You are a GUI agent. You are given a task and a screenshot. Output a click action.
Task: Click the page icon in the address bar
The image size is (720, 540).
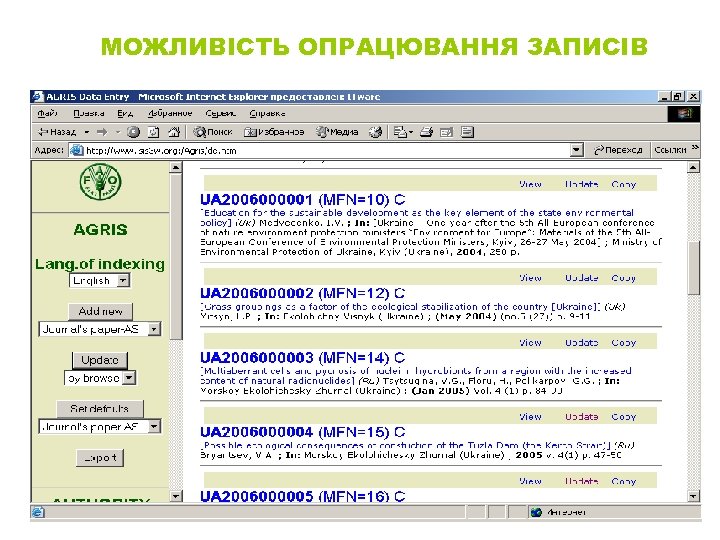point(76,150)
